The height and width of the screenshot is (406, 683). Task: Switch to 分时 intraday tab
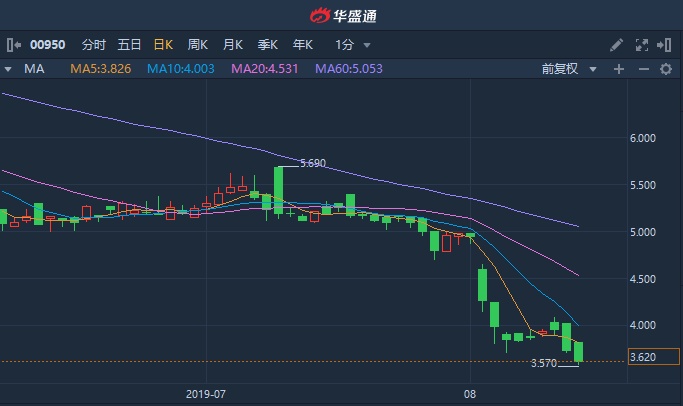pos(94,45)
